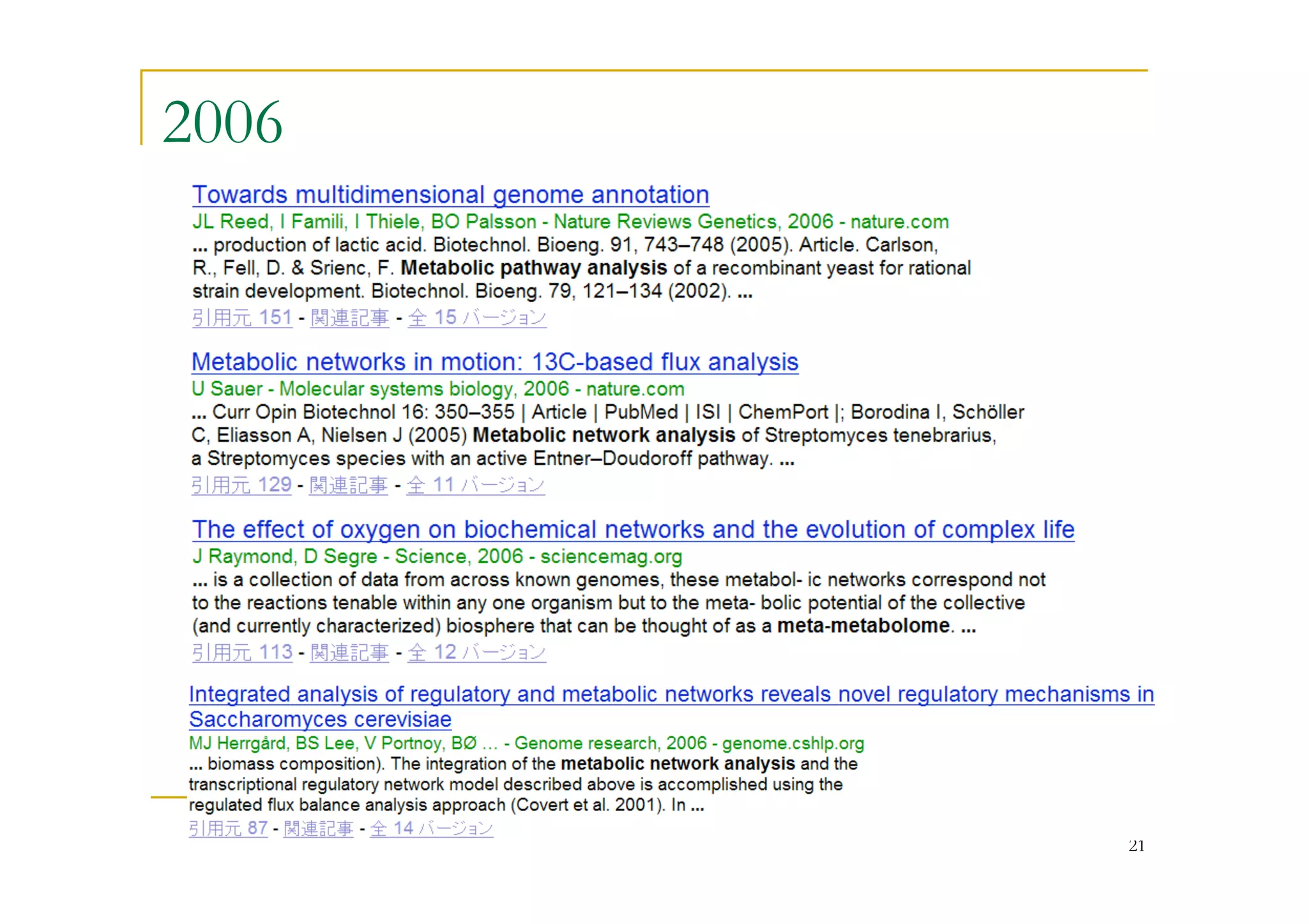Click the 2006 slide title
The height and width of the screenshot is (924, 1308).
point(222,121)
